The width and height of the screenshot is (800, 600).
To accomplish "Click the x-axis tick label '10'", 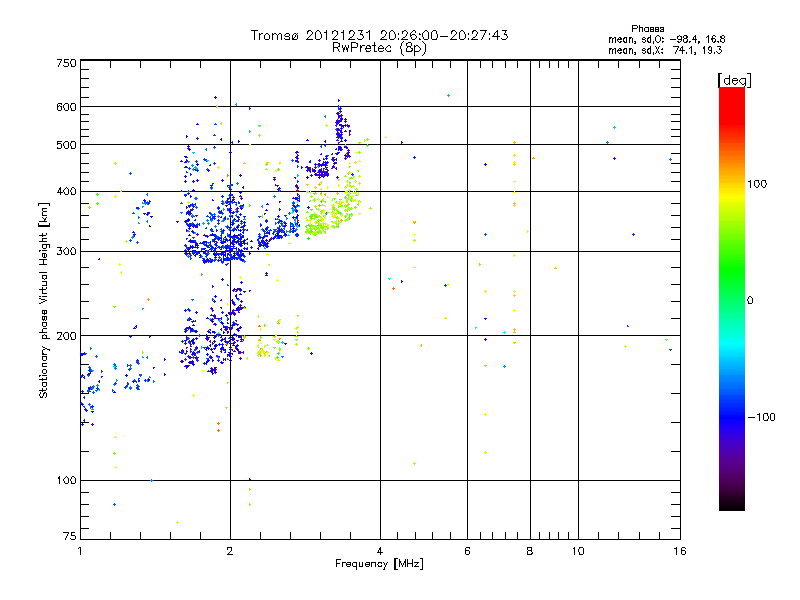I will coord(578,551).
